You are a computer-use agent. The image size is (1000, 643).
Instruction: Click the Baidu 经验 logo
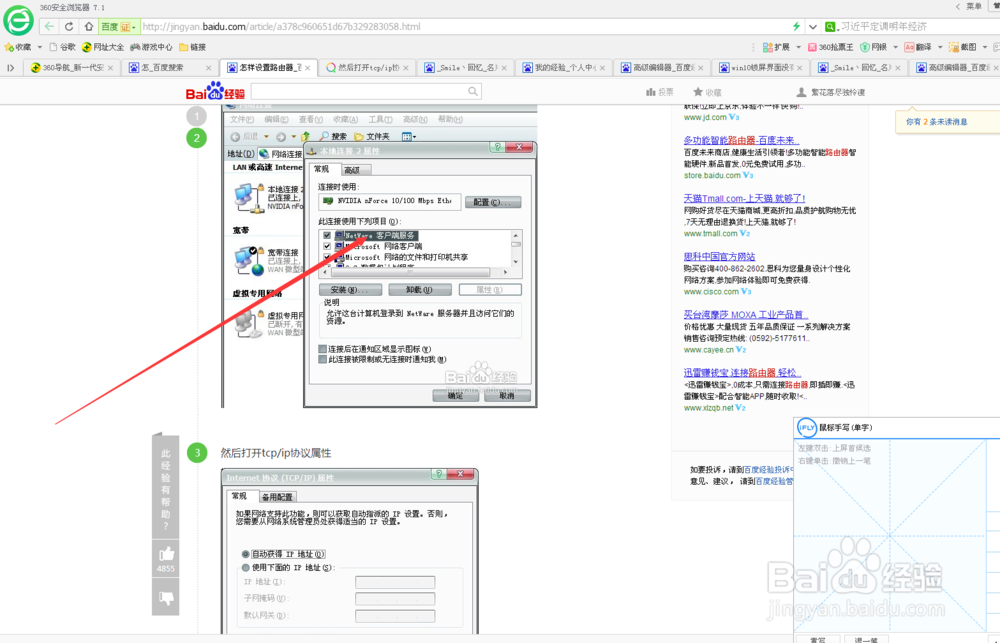click(x=215, y=91)
